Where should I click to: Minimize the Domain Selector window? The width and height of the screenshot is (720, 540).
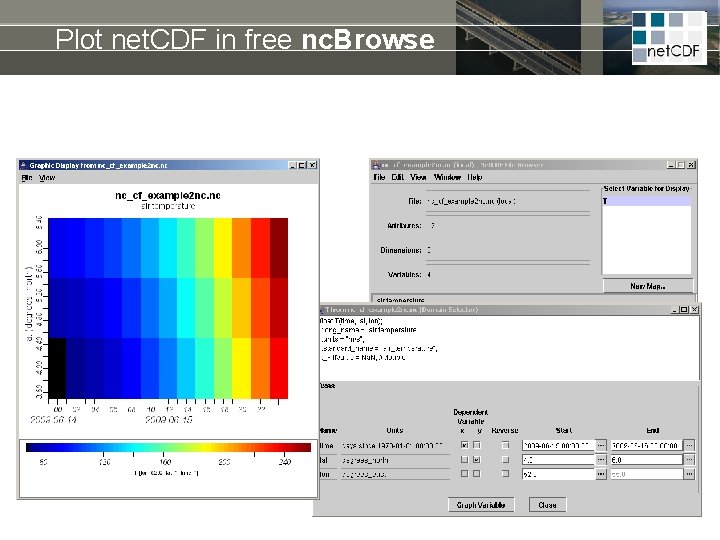(x=675, y=310)
